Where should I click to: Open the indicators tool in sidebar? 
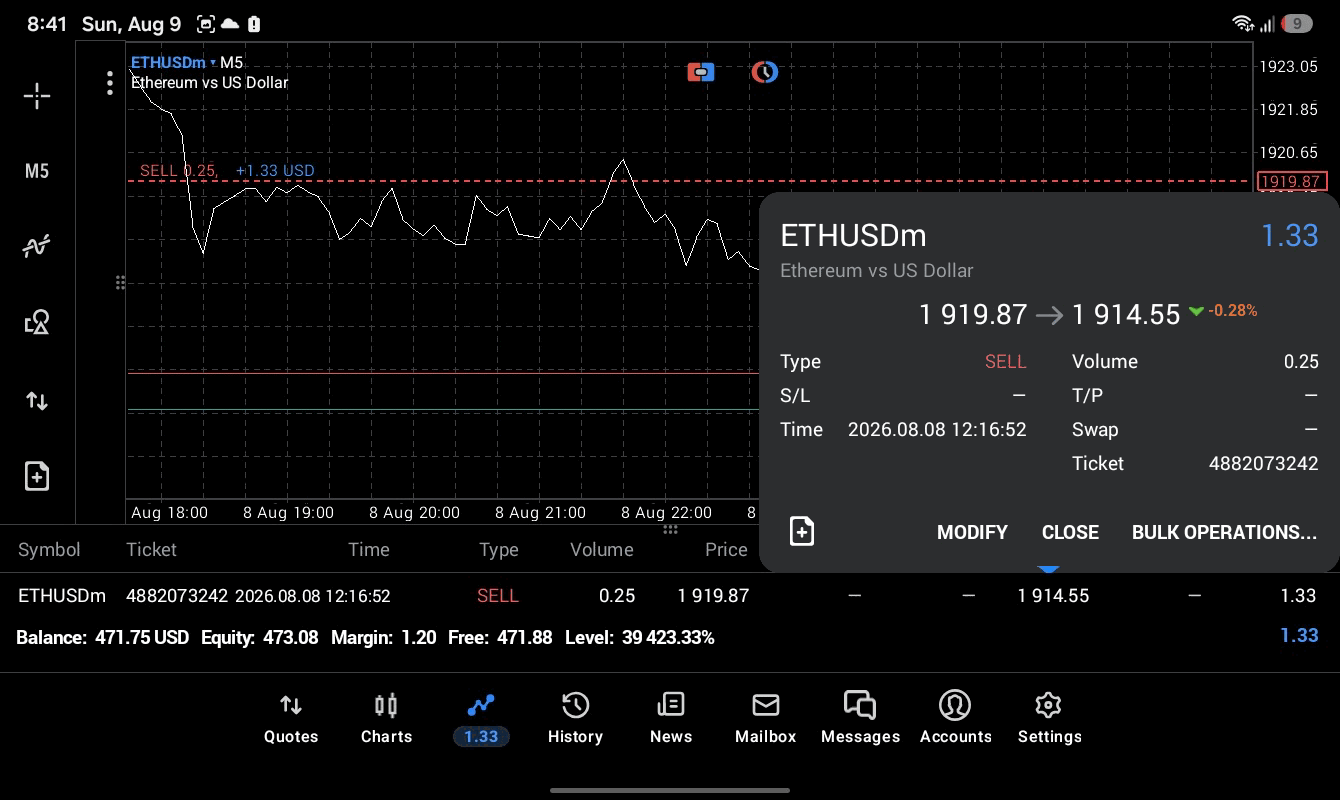37,246
